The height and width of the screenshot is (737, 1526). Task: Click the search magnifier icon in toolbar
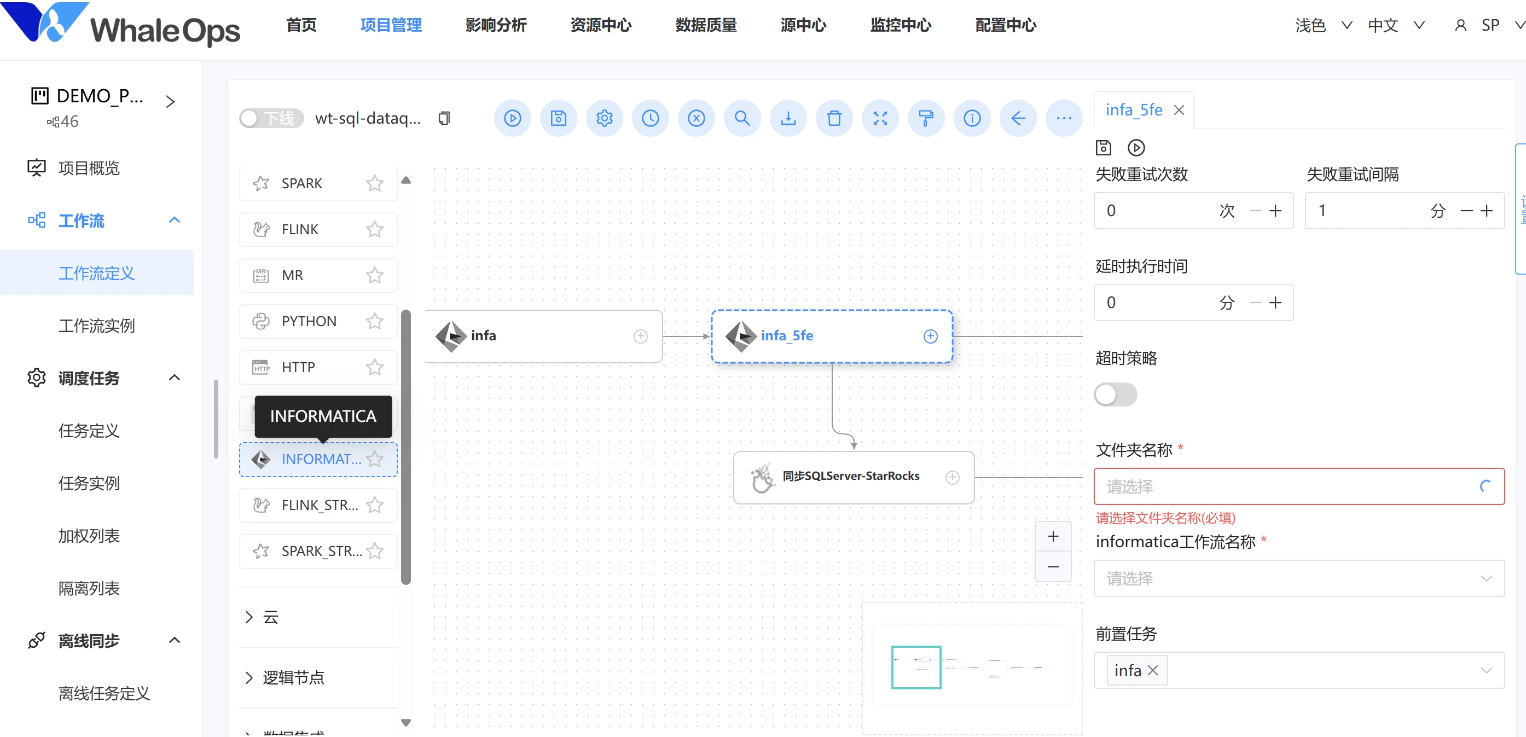pos(742,118)
